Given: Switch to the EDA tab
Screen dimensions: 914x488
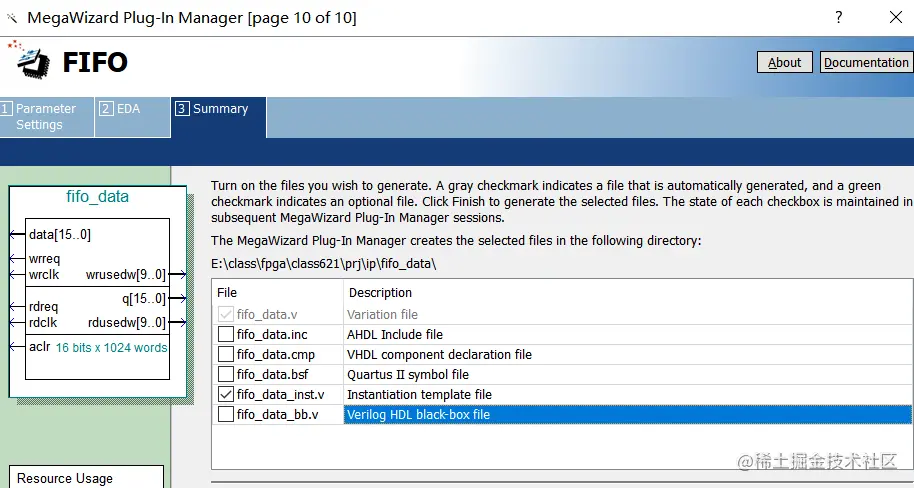Looking at the screenshot, I should tap(132, 117).
